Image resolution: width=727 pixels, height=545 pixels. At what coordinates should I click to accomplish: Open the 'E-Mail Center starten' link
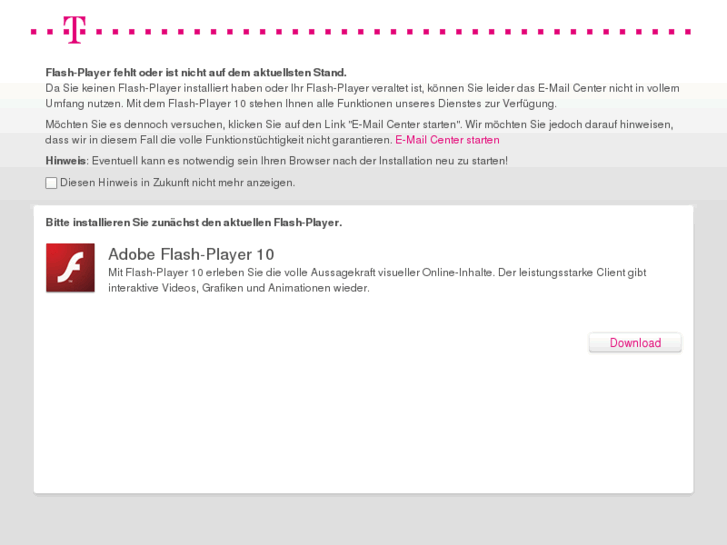point(447,140)
